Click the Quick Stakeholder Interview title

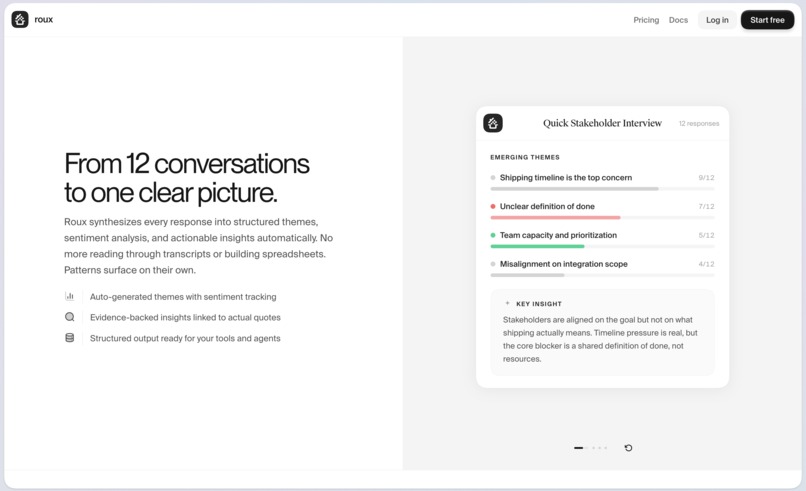[x=602, y=123]
